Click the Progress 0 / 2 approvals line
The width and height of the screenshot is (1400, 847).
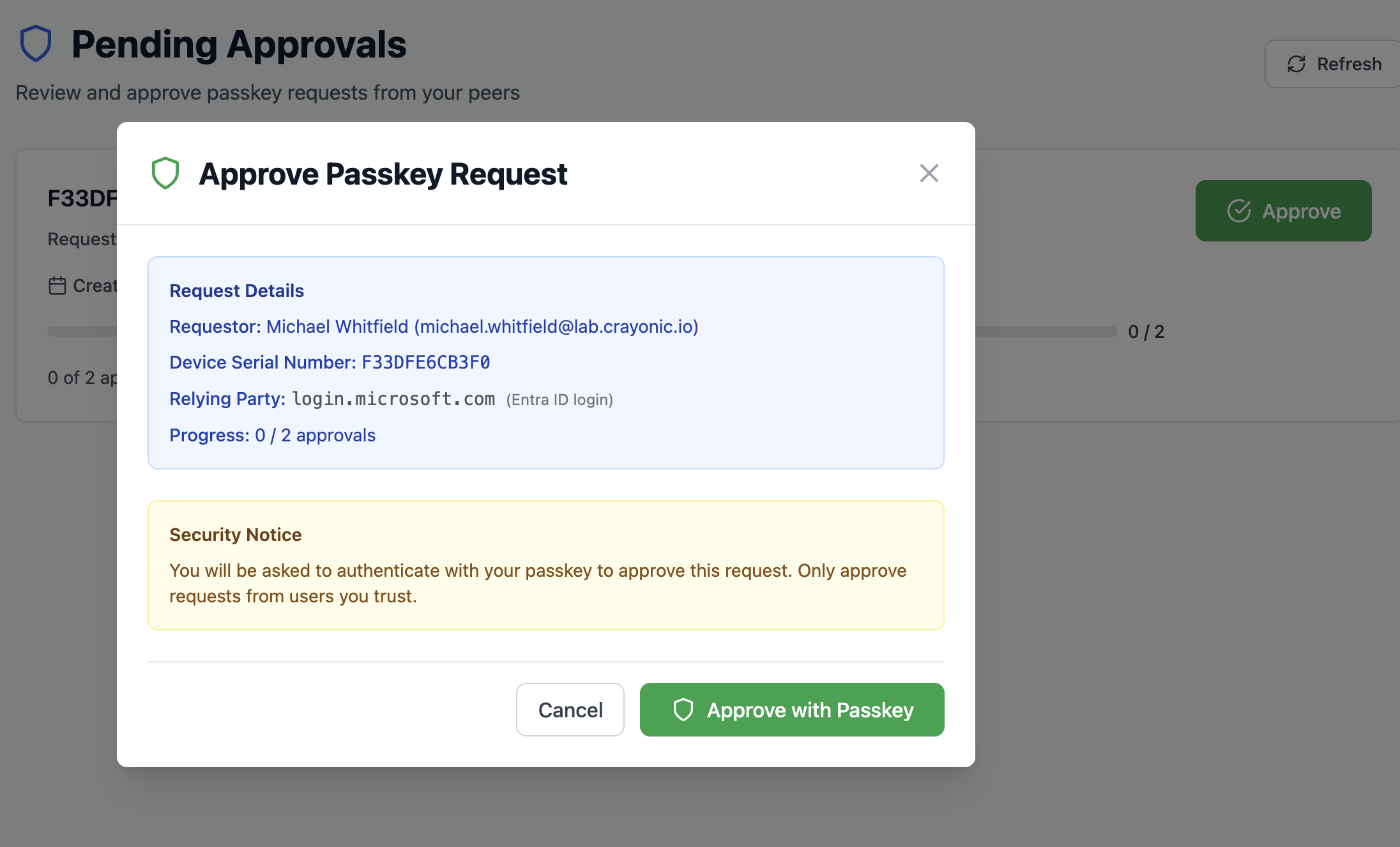click(272, 435)
